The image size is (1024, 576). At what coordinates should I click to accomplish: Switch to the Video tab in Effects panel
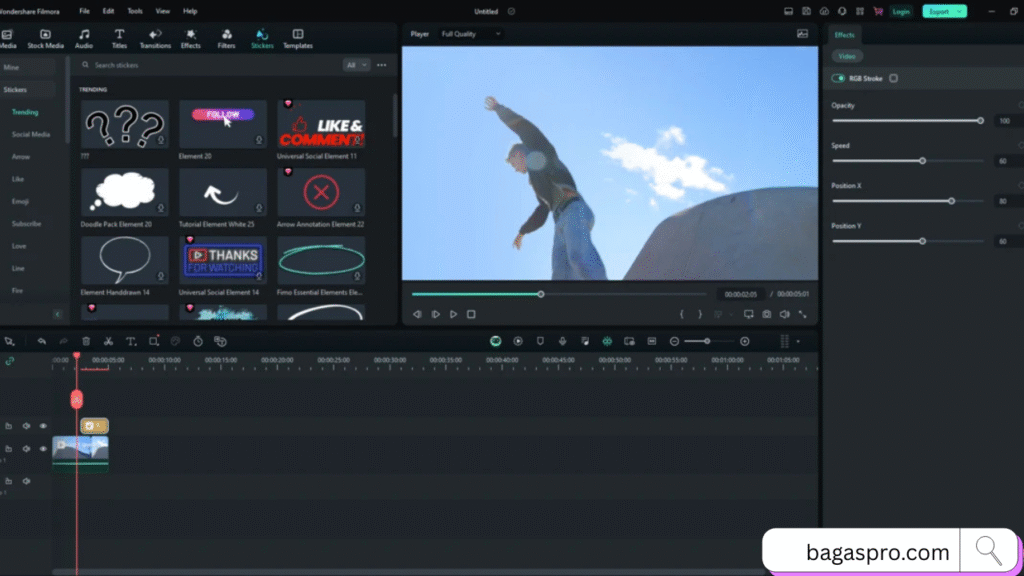coord(846,55)
